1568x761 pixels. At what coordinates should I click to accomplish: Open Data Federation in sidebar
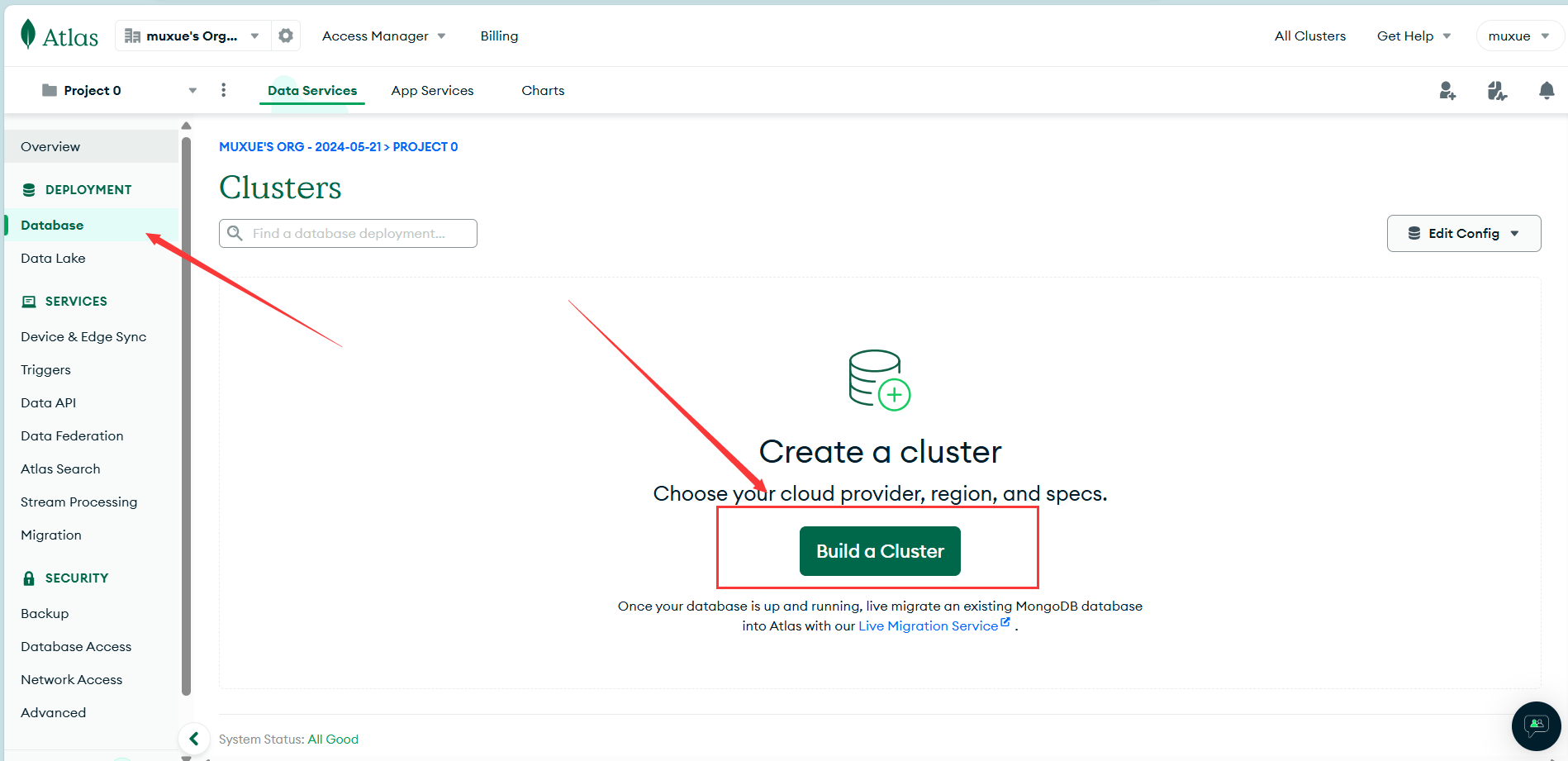pos(91,435)
